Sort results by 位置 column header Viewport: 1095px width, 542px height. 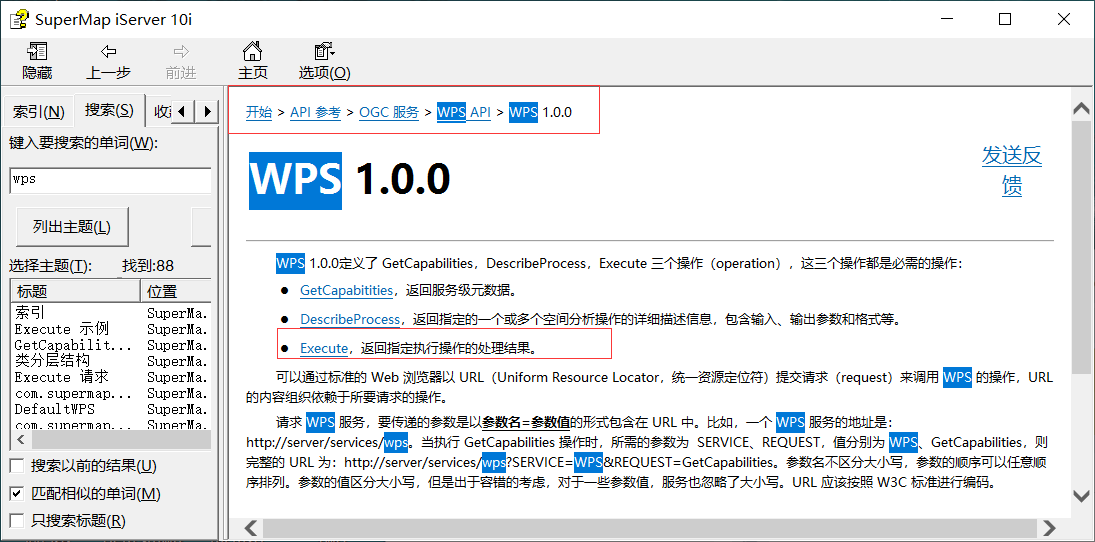pos(175,291)
